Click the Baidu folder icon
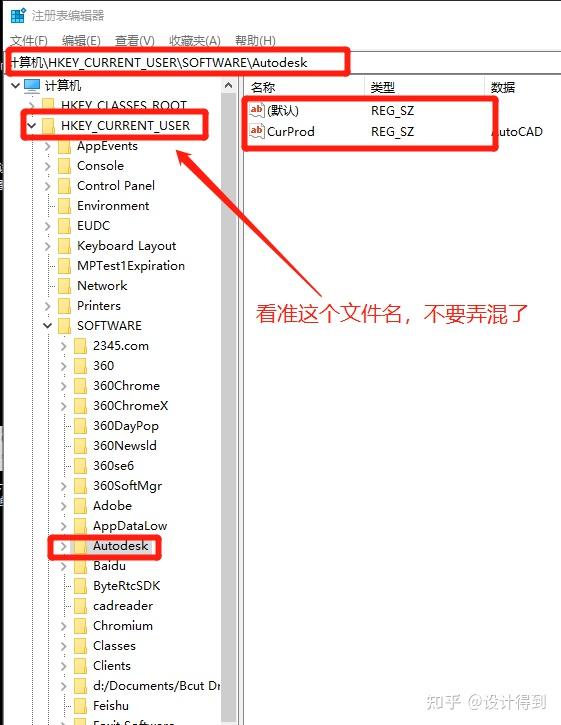The height and width of the screenshot is (725, 561). (x=80, y=566)
